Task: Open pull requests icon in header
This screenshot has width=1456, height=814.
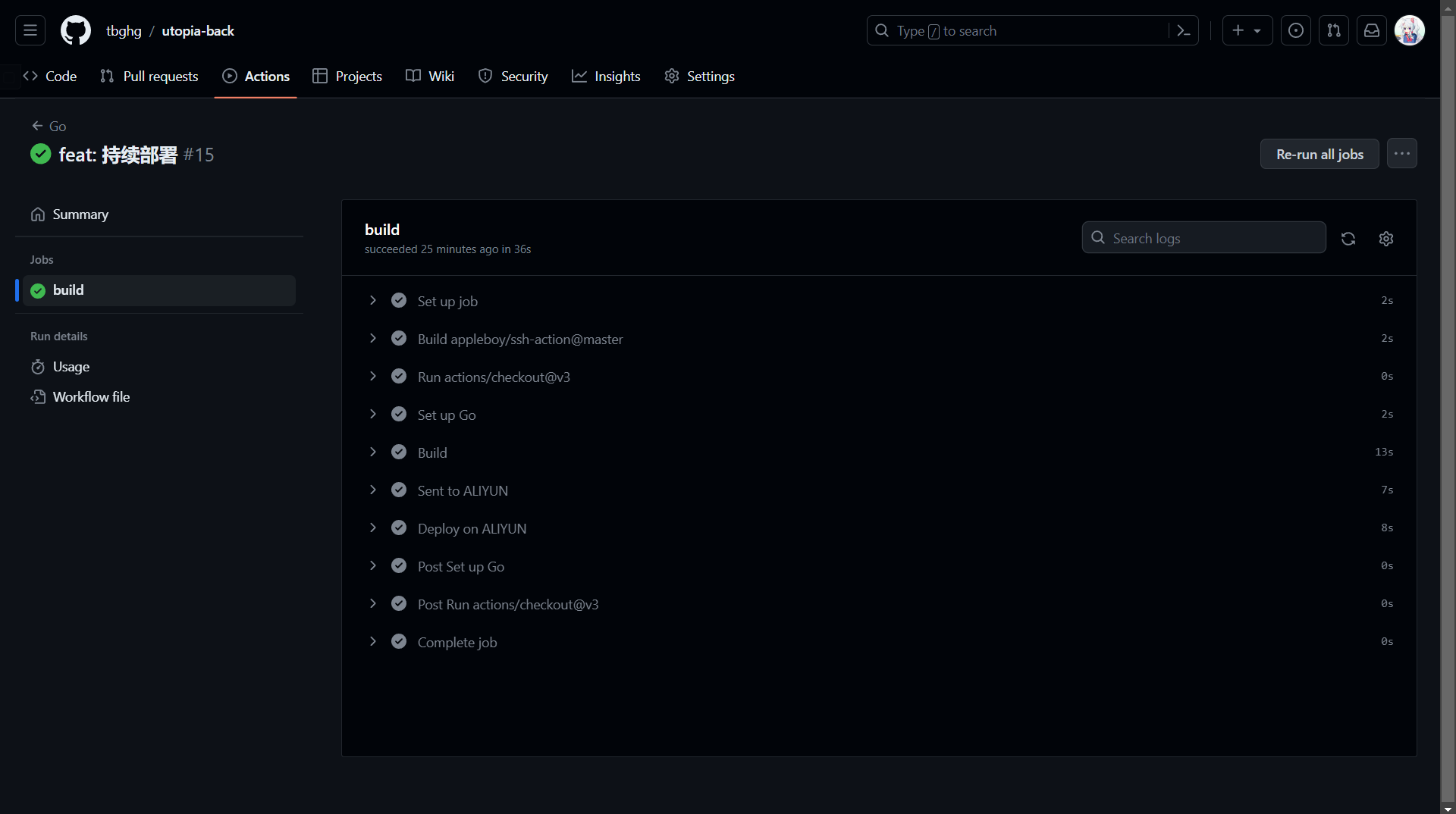Action: tap(1333, 31)
